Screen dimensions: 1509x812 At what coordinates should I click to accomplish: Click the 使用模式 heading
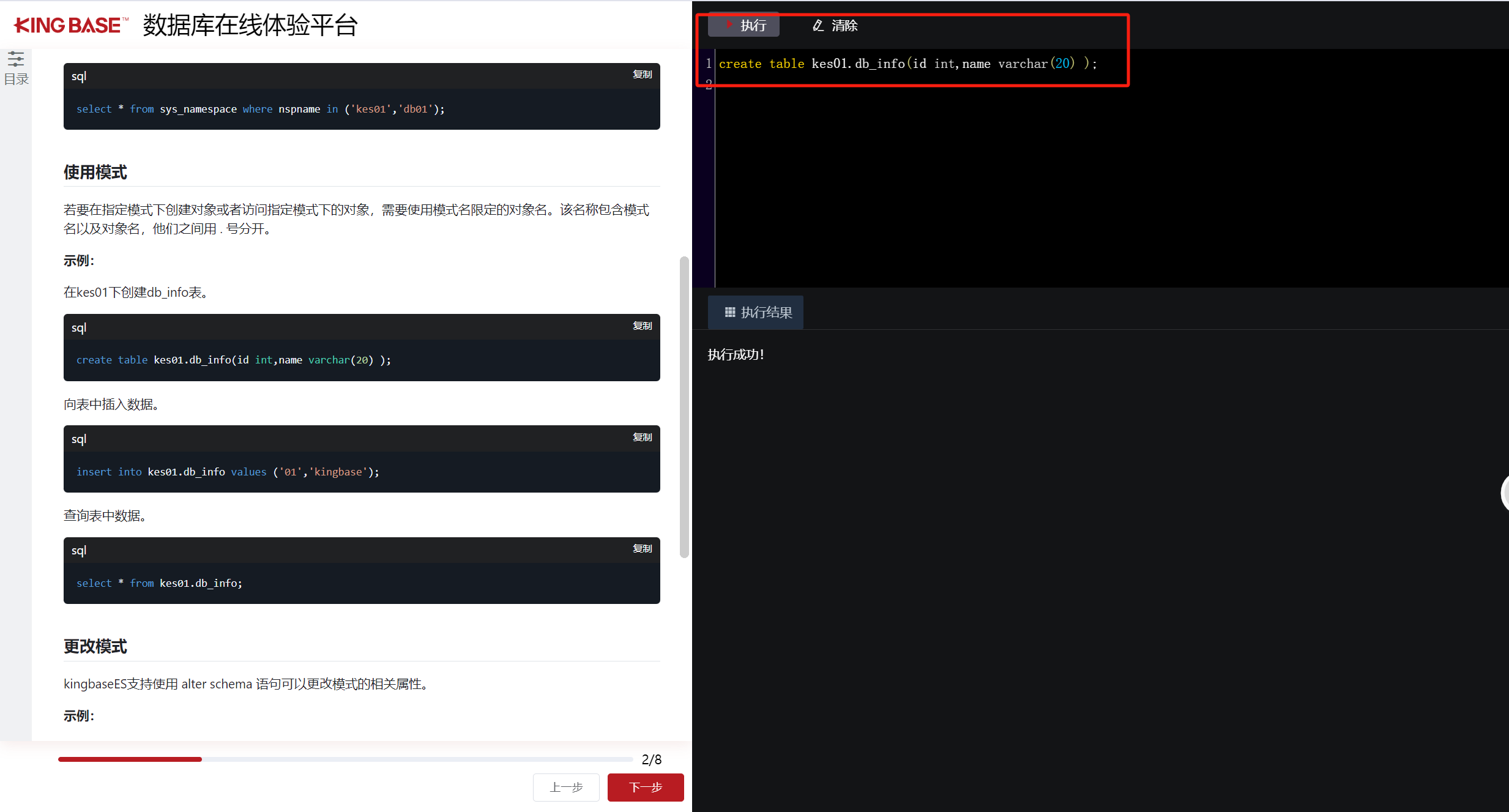click(x=95, y=173)
